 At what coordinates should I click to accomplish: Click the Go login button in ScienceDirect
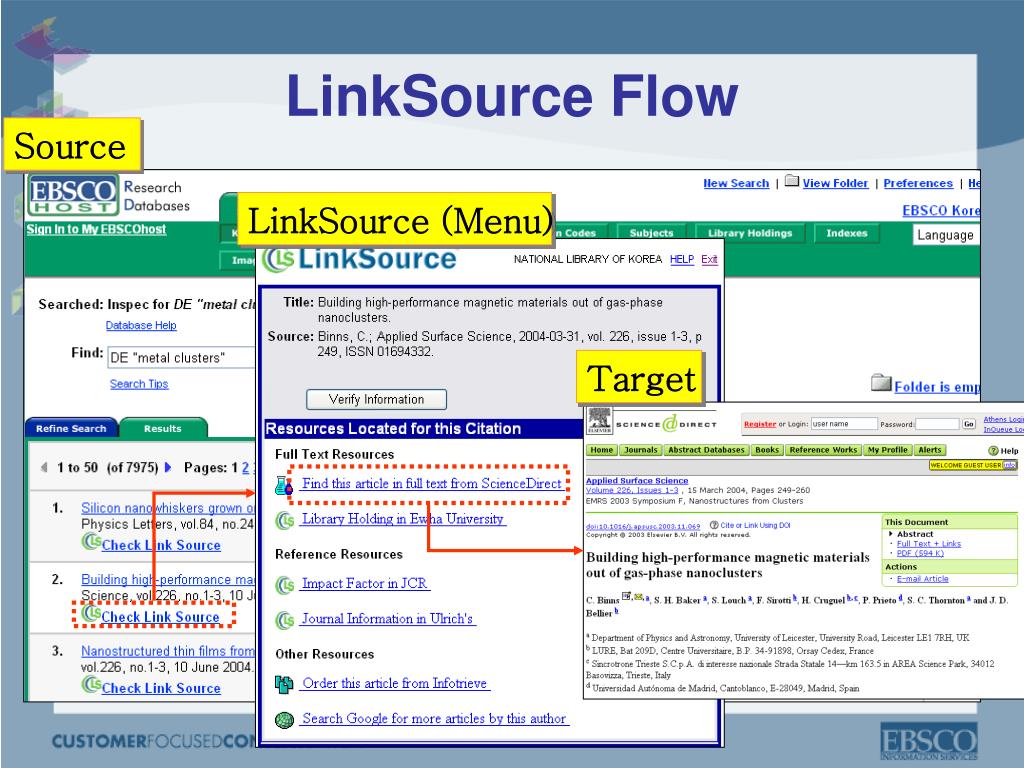[x=968, y=424]
